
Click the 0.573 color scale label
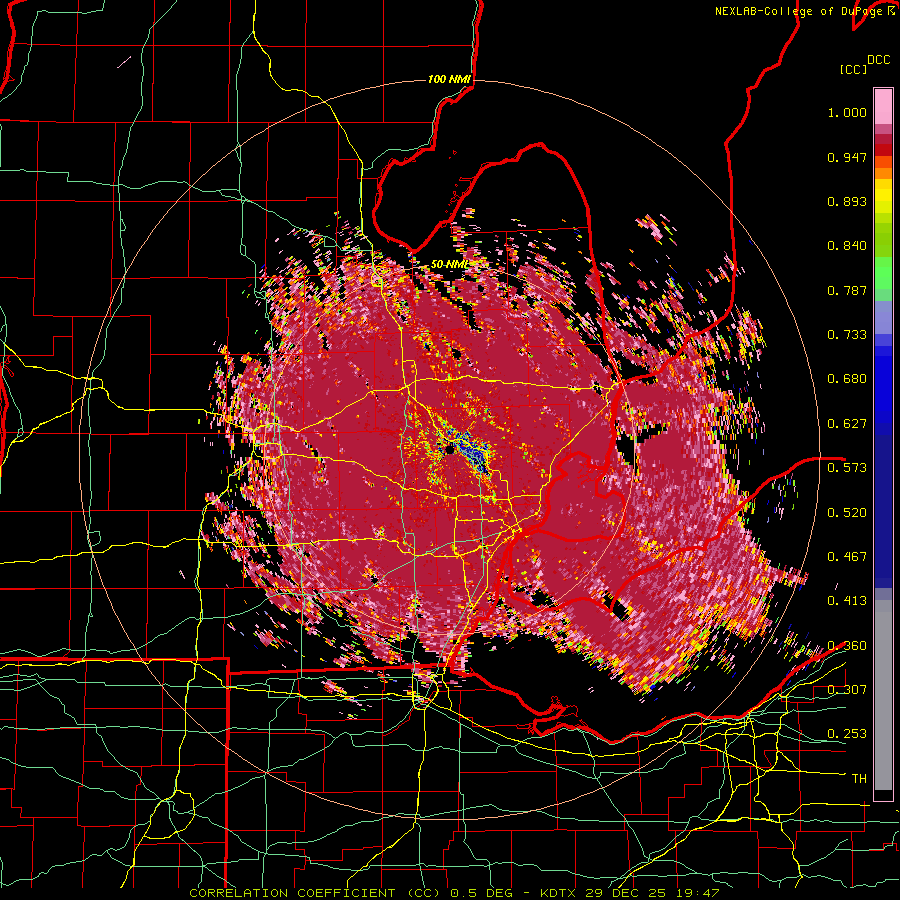847,468
